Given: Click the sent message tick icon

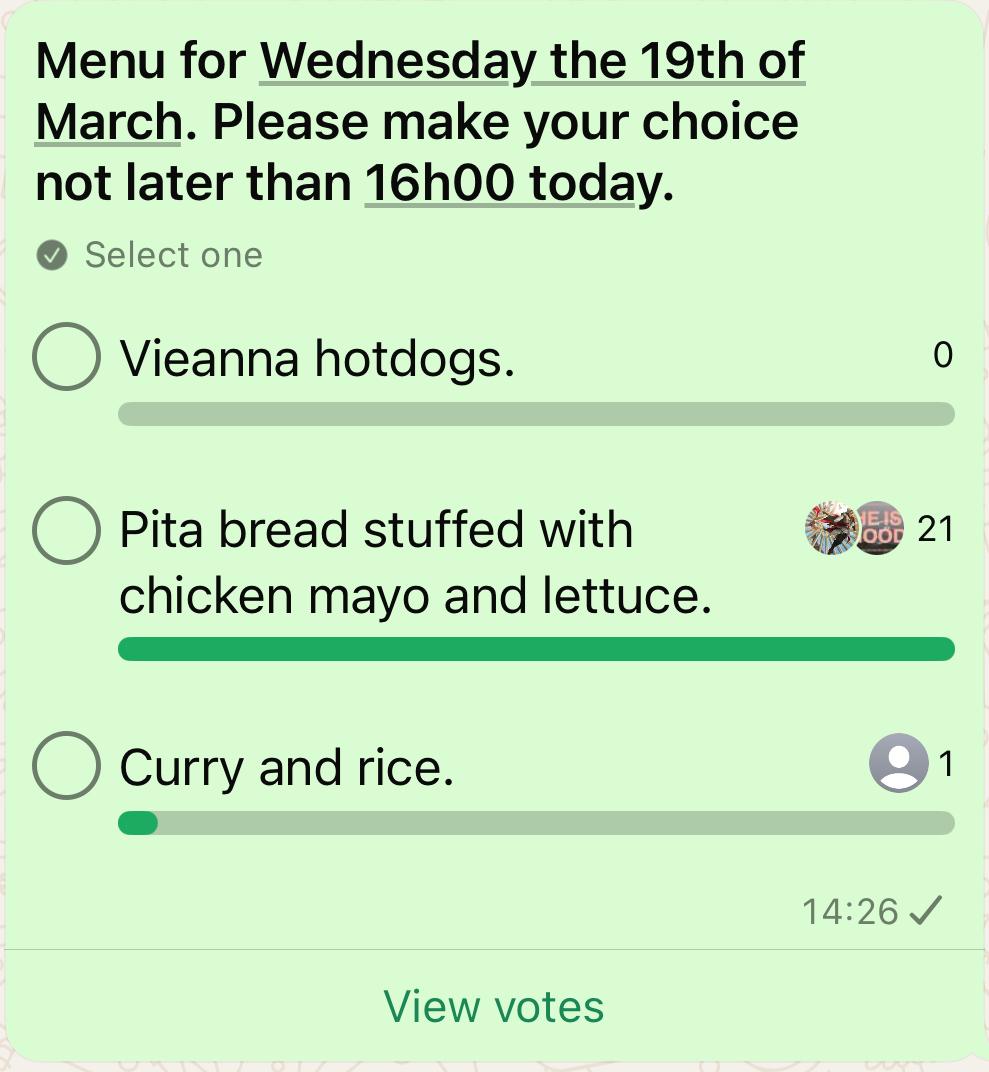Looking at the screenshot, I should (927, 911).
